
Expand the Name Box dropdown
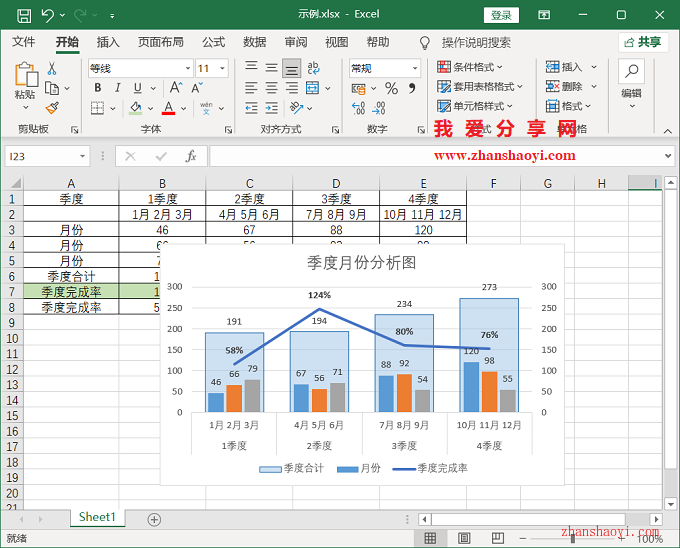82,156
